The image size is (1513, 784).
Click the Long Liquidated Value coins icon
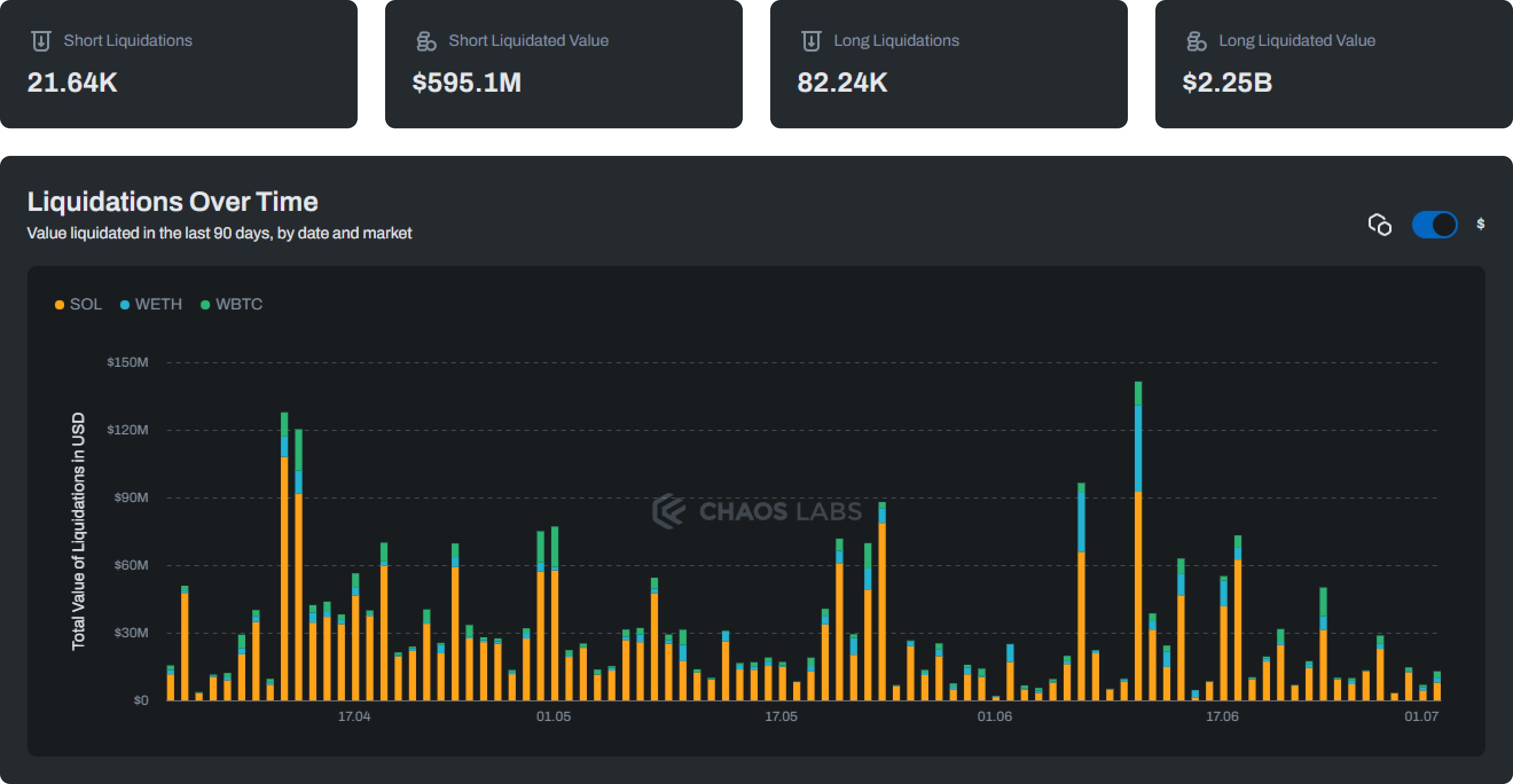point(1197,41)
